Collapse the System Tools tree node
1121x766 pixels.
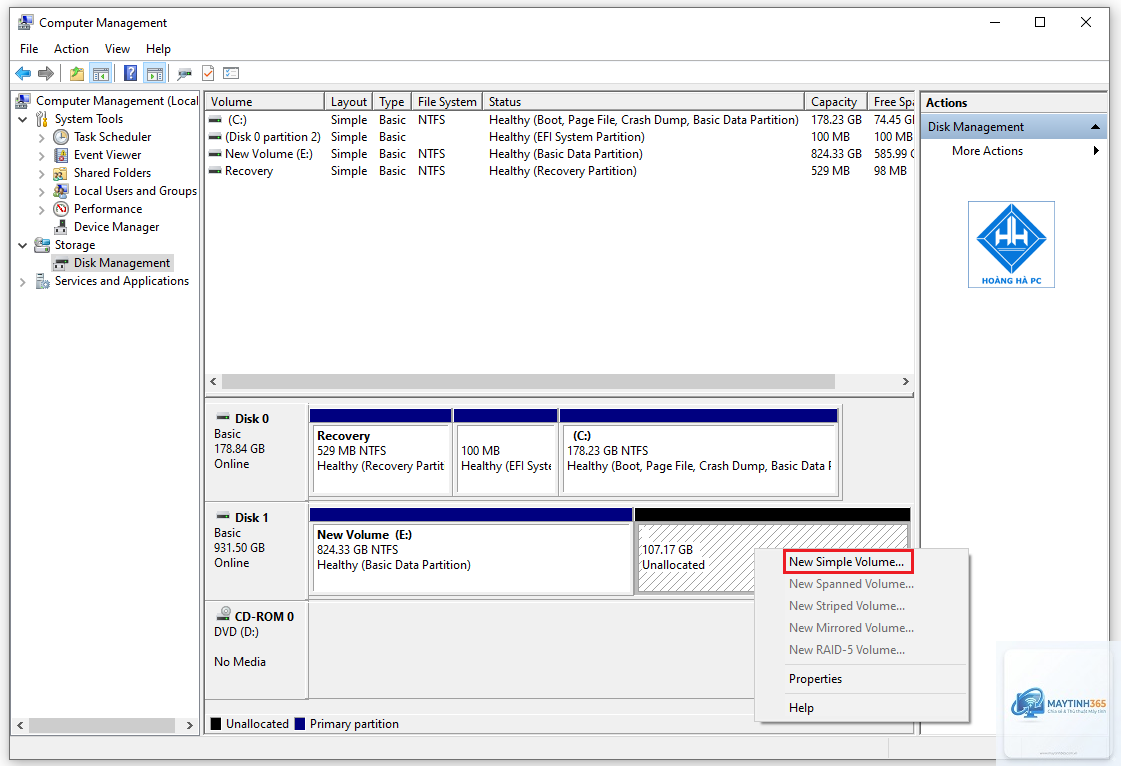[x=23, y=119]
